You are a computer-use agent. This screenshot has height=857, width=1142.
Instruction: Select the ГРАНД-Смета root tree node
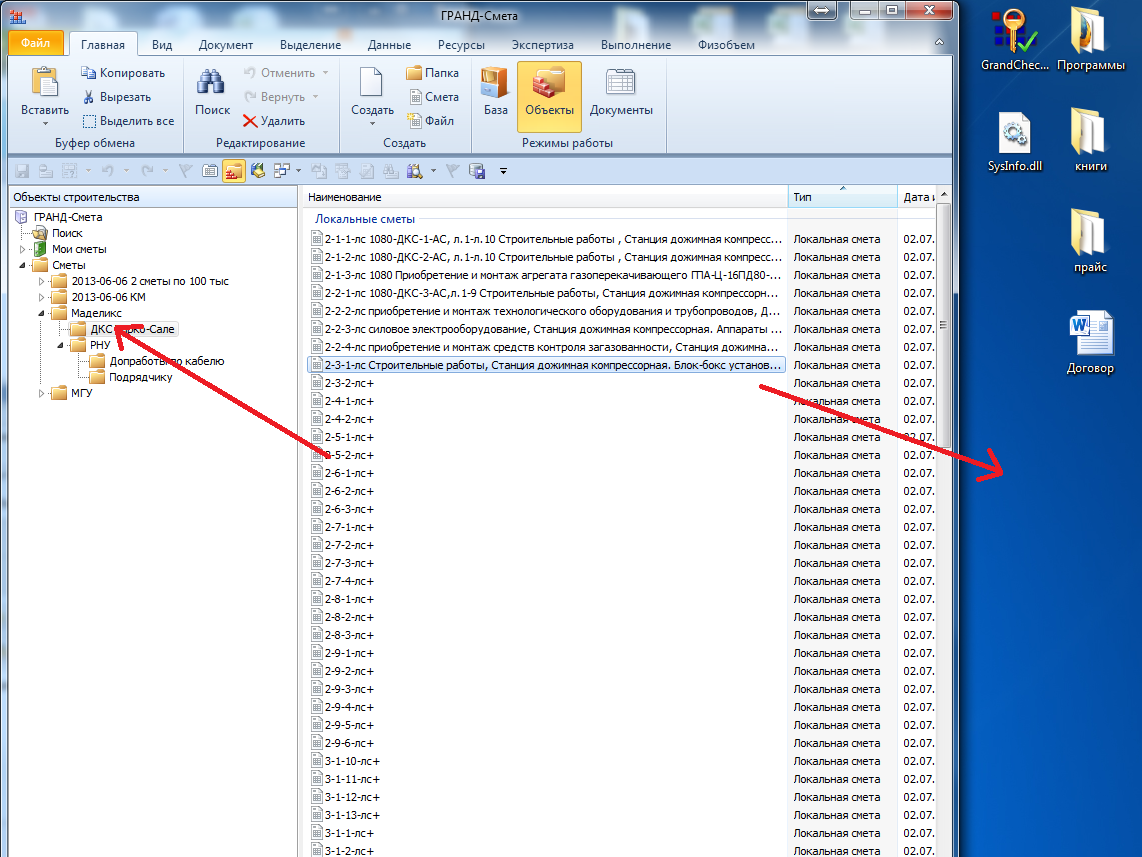[x=68, y=217]
